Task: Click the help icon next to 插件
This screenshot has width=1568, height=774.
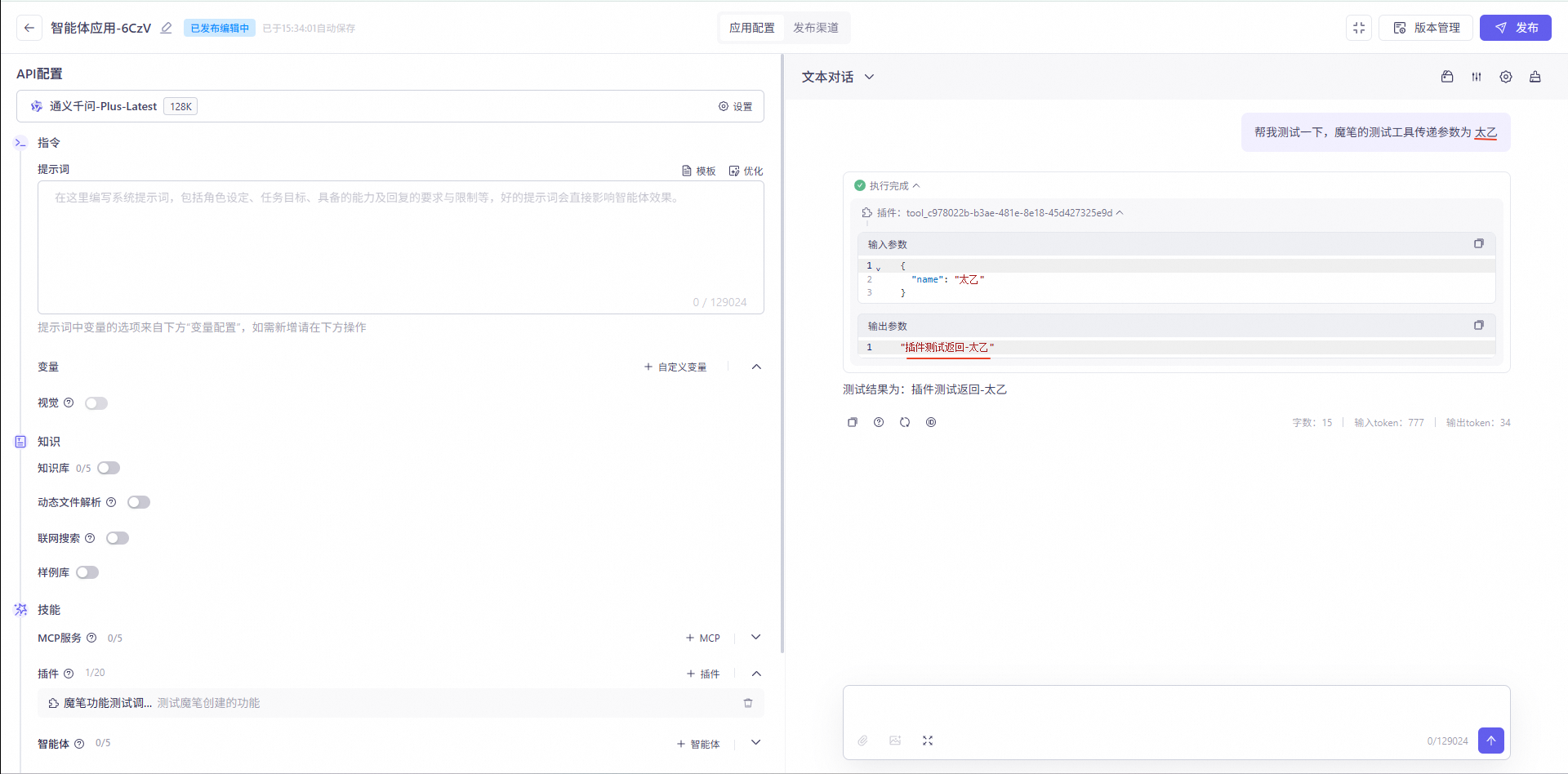Action: click(x=69, y=674)
